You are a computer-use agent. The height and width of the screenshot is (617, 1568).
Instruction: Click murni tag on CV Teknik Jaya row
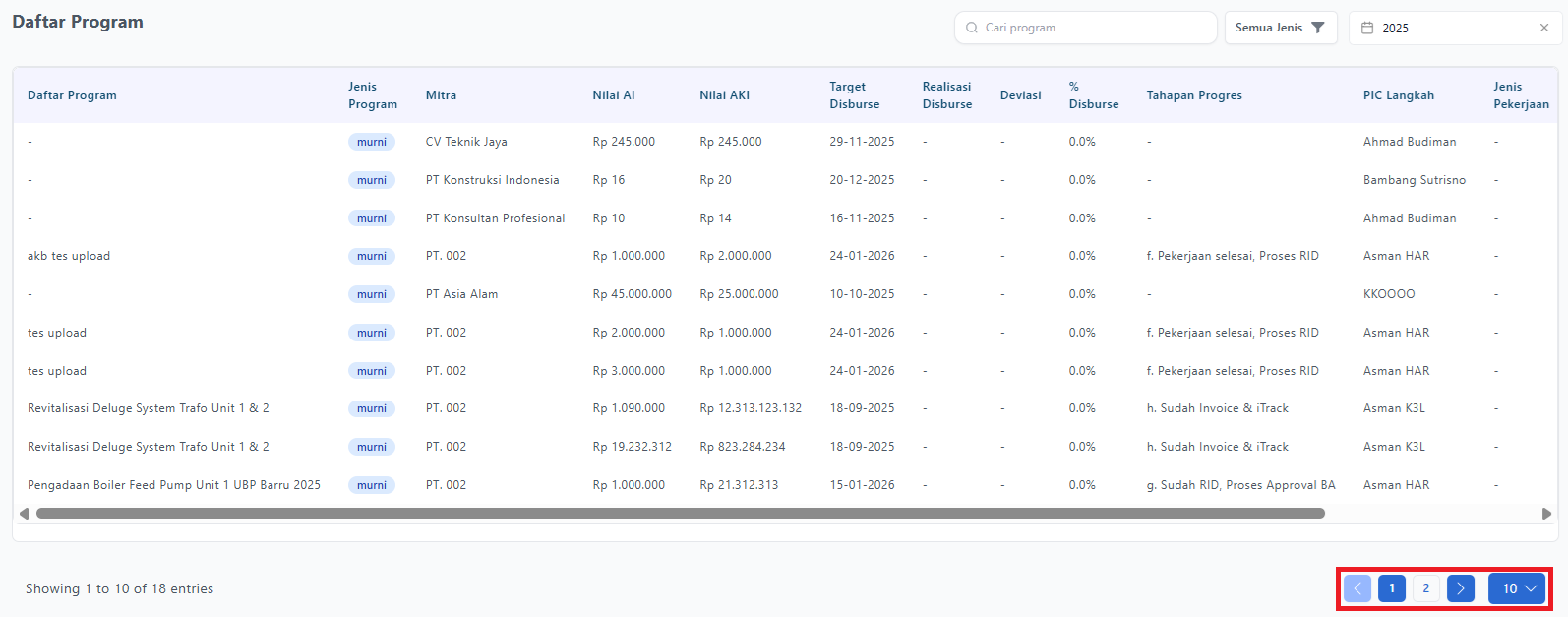372,142
